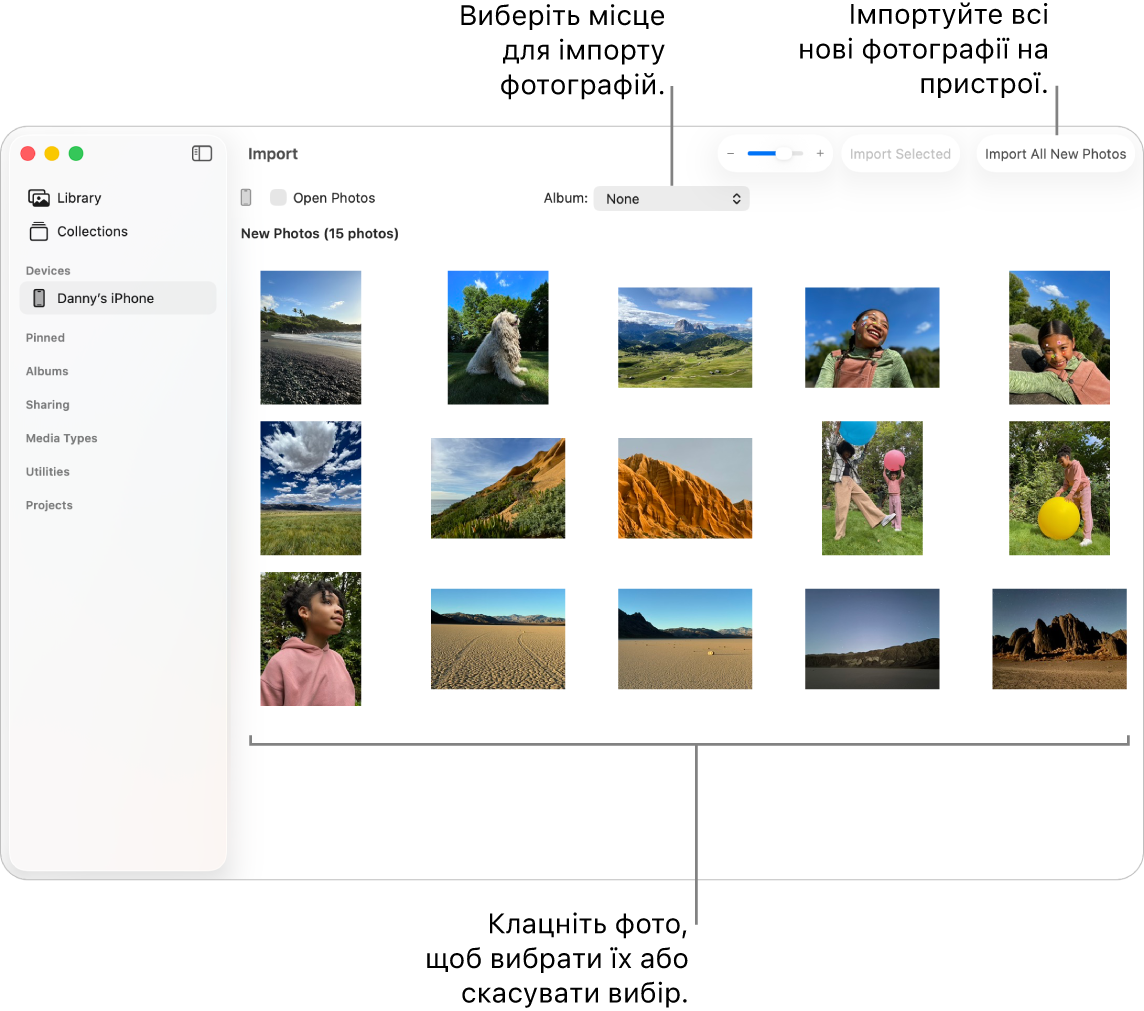
Task: Select the yellow ball photo thumbnail
Action: tap(1059, 488)
